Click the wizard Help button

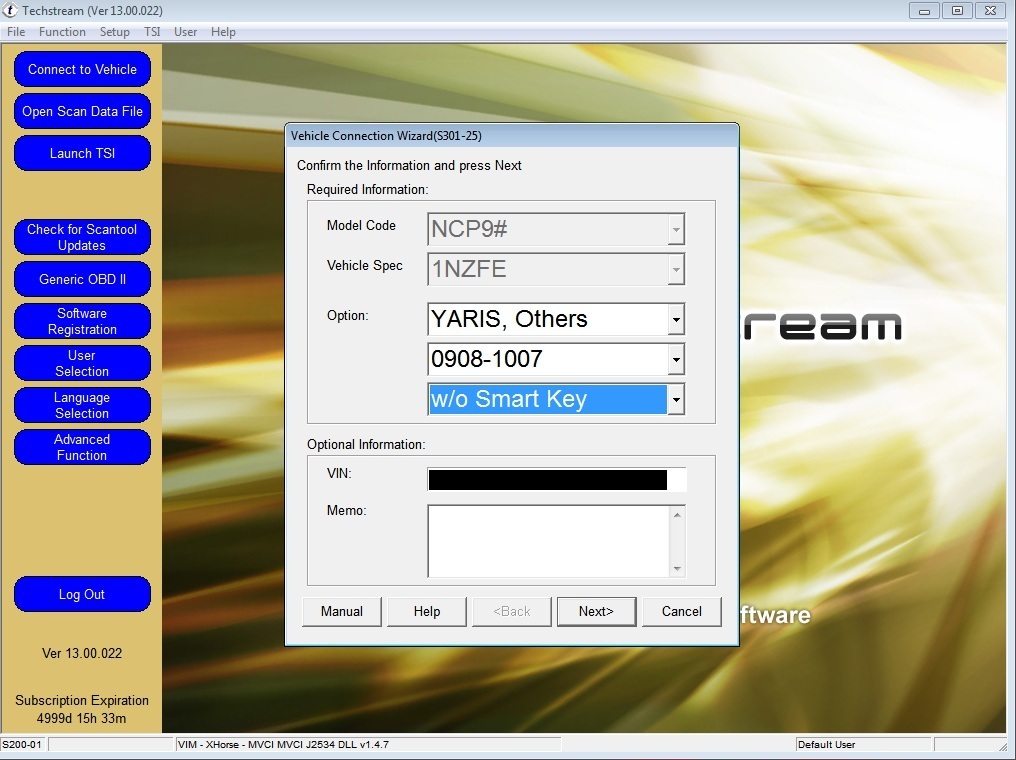[x=426, y=612]
